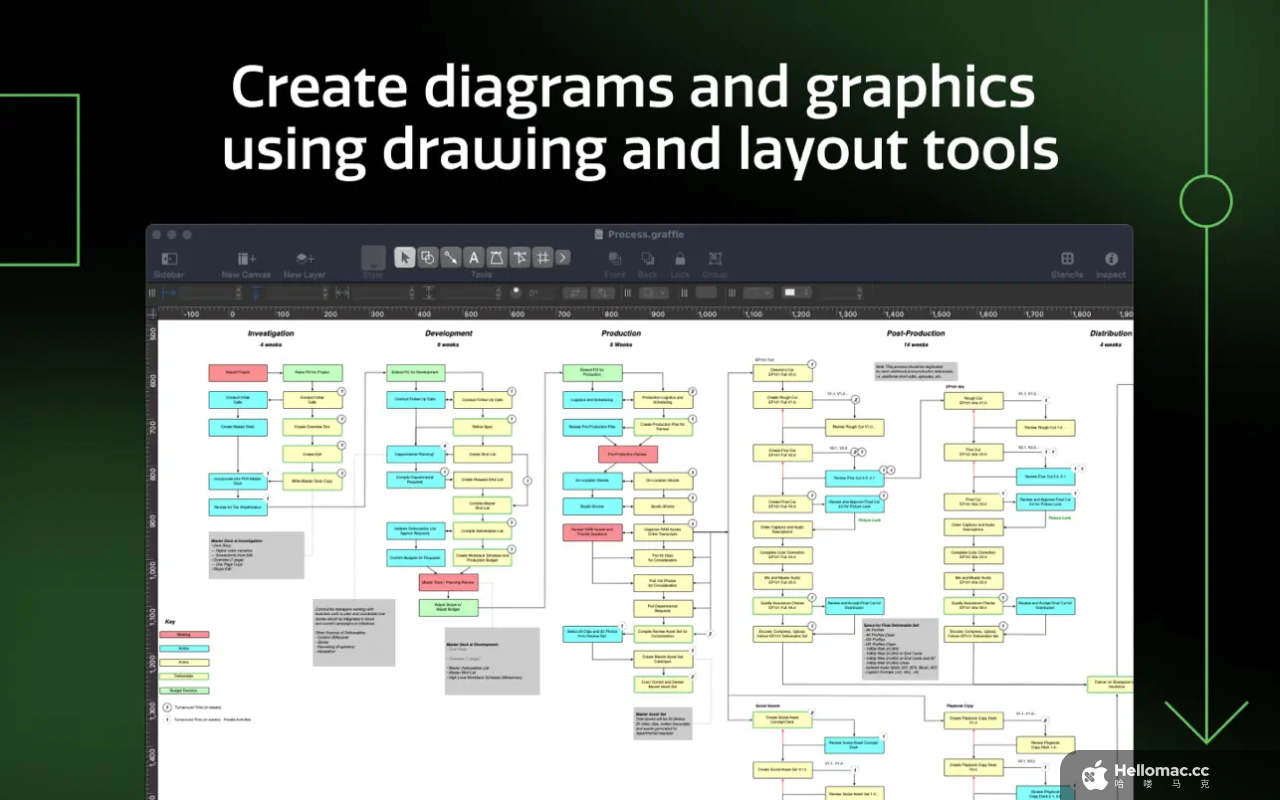This screenshot has height=800, width=1280.
Task: Select the Adjust Scope or Adjust Budget box
Action: pos(448,608)
